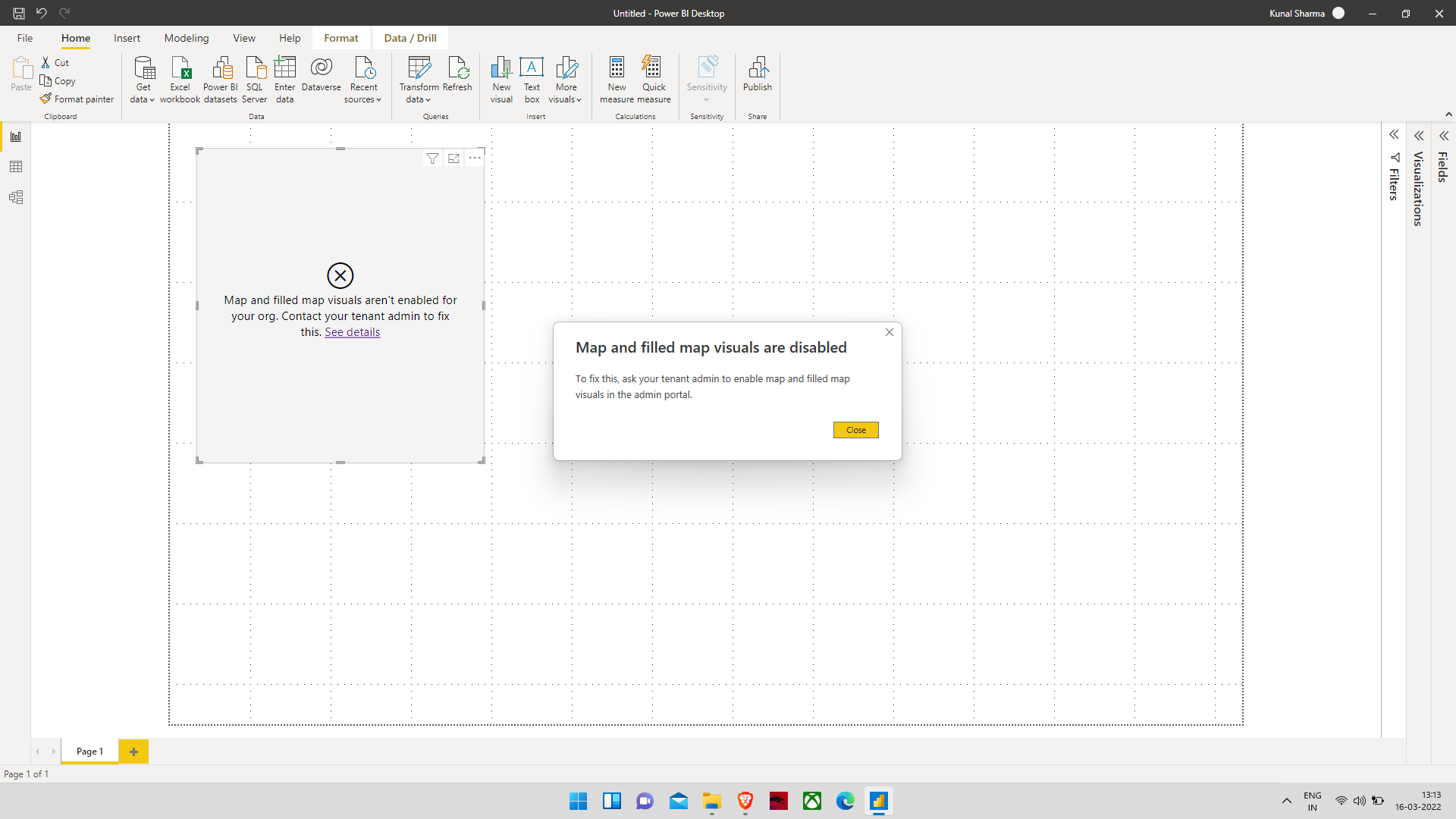1456x819 pixels.
Task: Switch to the Format tab
Action: (341, 38)
